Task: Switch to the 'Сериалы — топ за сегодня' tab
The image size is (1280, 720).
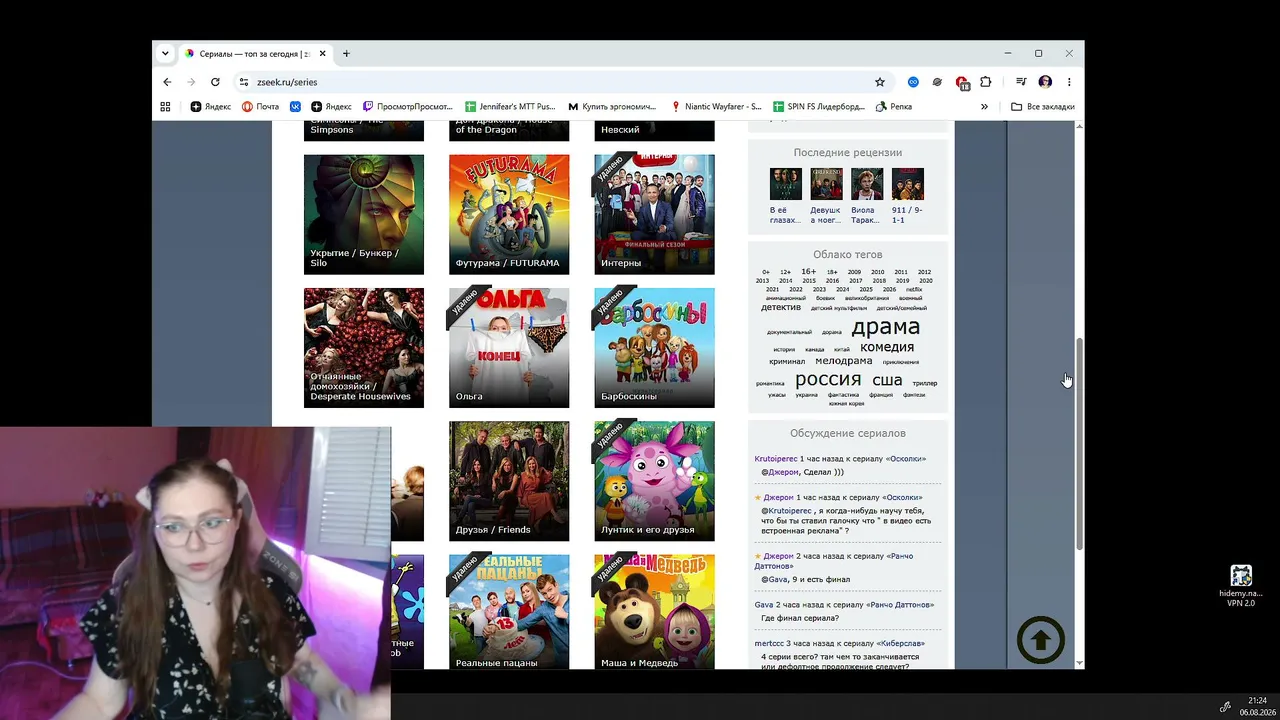Action: click(x=254, y=53)
